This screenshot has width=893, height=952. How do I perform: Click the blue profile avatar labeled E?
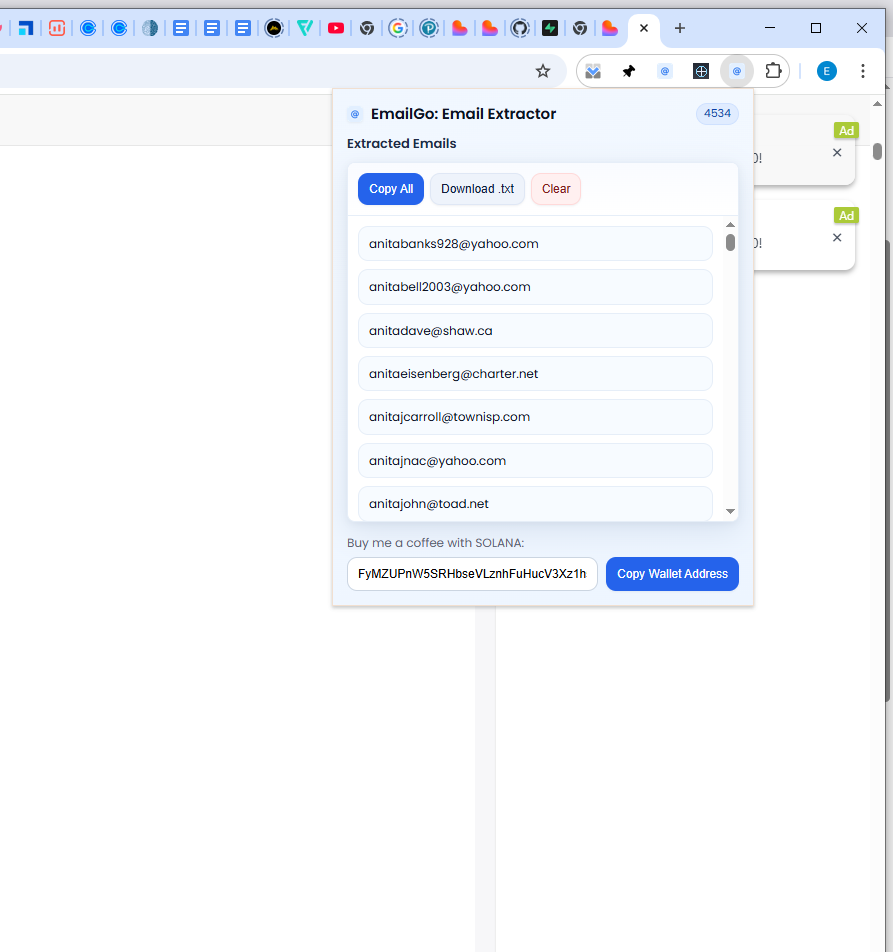pos(826,71)
